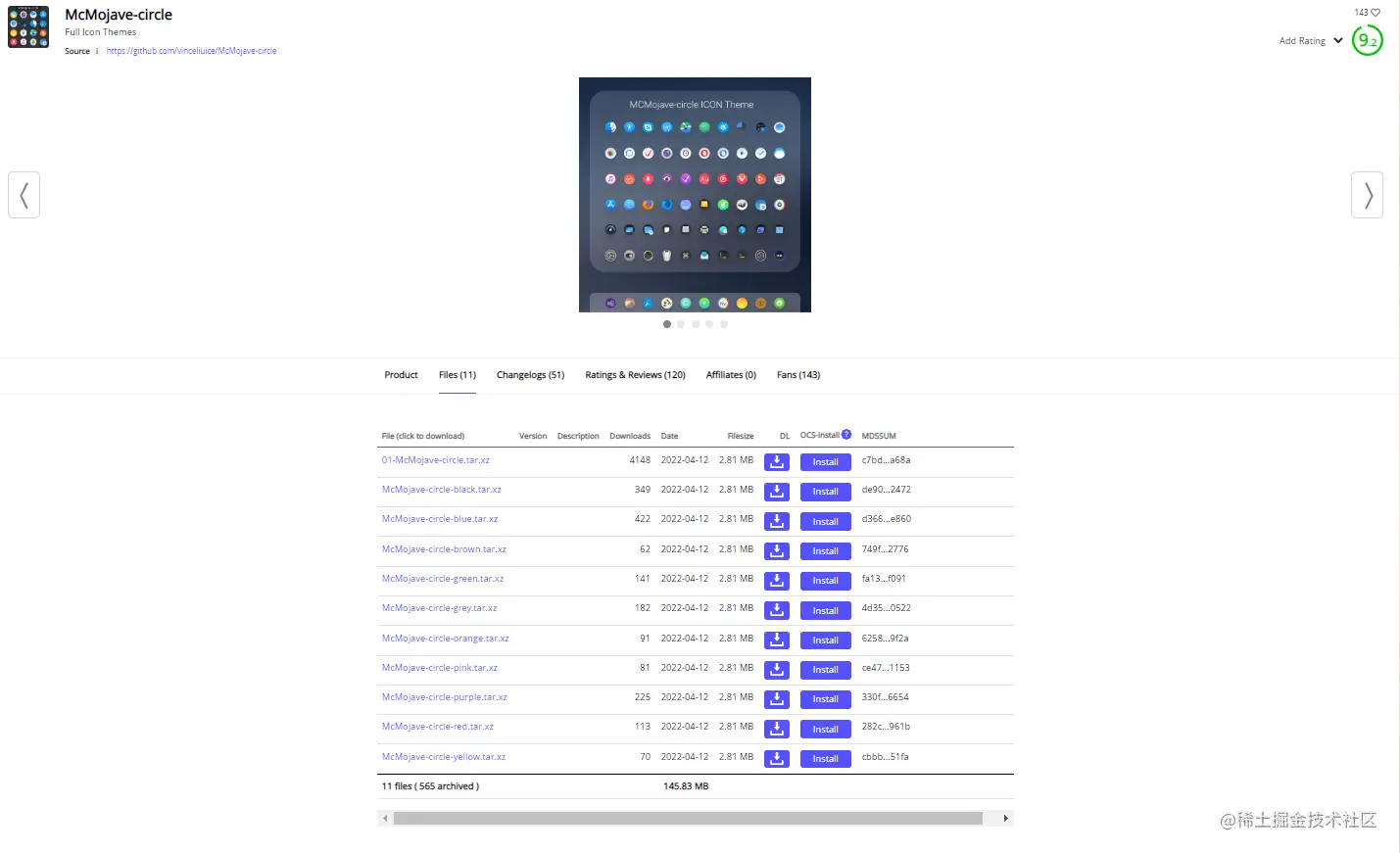The width and height of the screenshot is (1400, 853).
Task: Open file link McMojave-circle-red.tar.xz
Action: point(438,727)
